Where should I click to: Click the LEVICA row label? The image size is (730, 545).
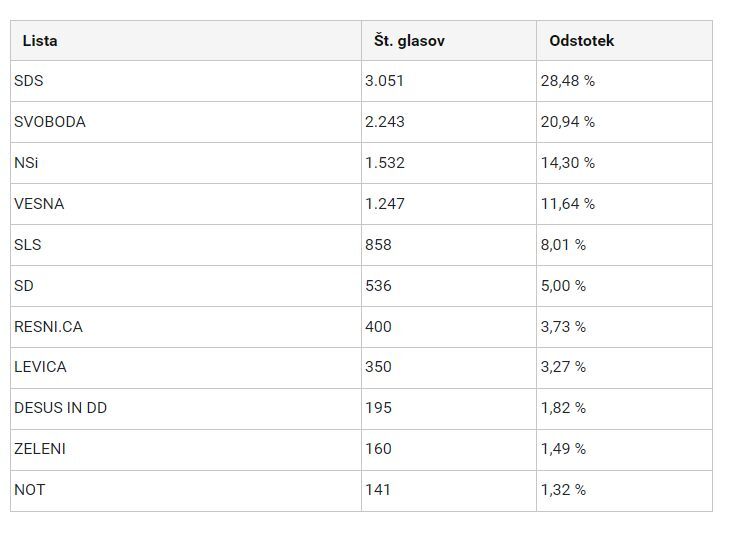click(x=40, y=367)
